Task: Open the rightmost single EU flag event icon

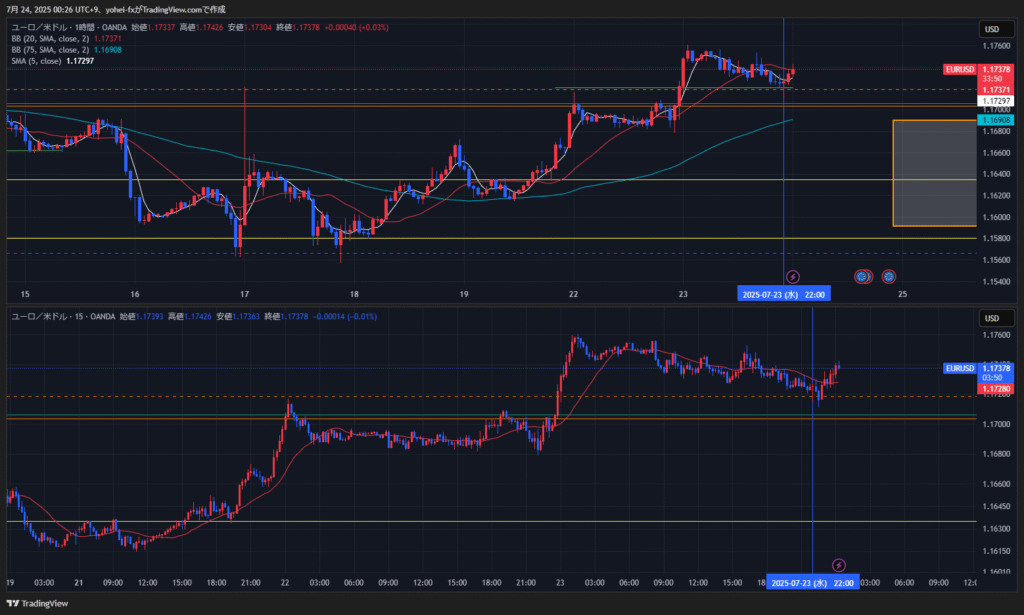Action: pos(888,276)
